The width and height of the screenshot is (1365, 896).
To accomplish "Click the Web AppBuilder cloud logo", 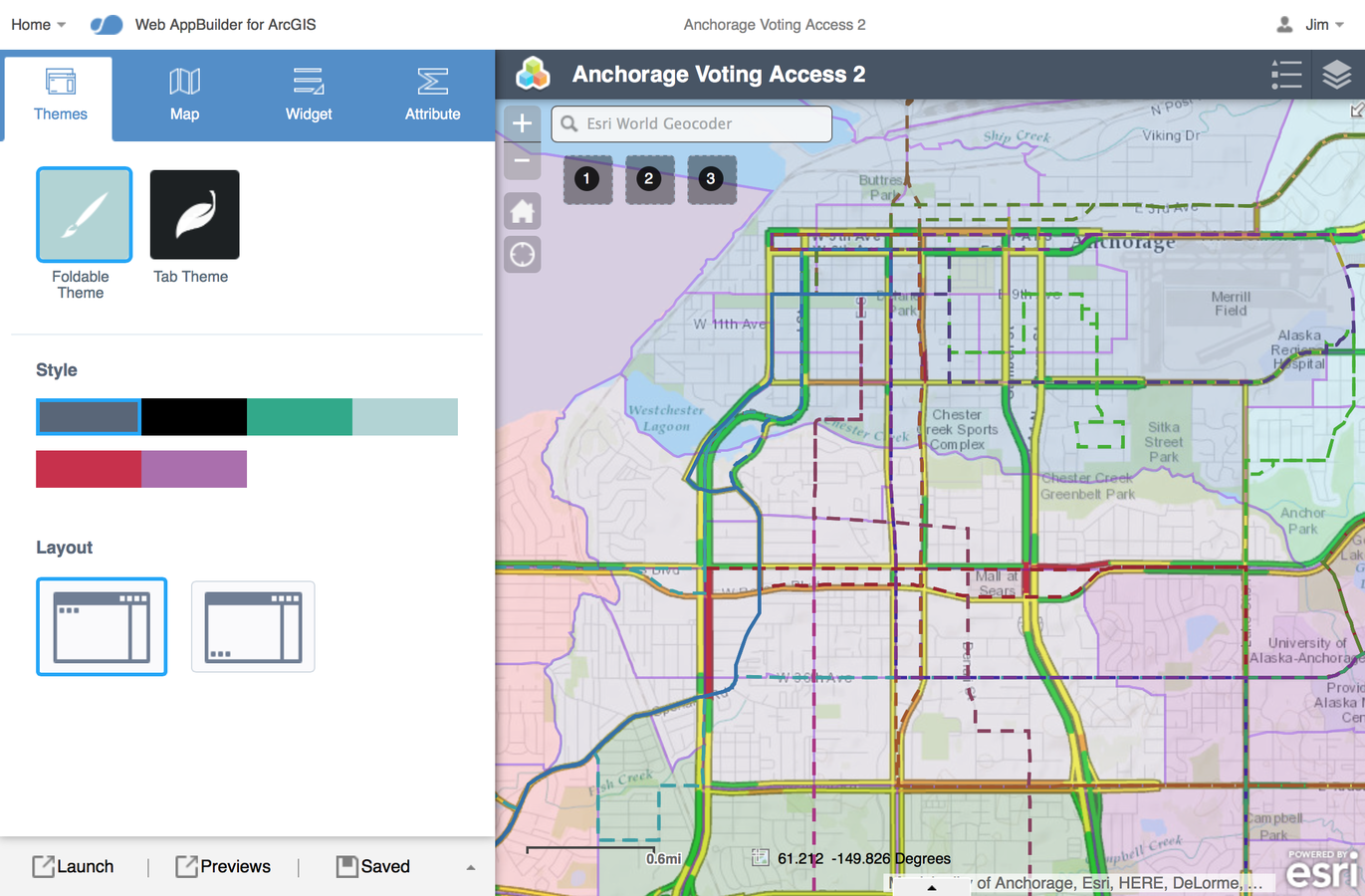I will (x=107, y=25).
